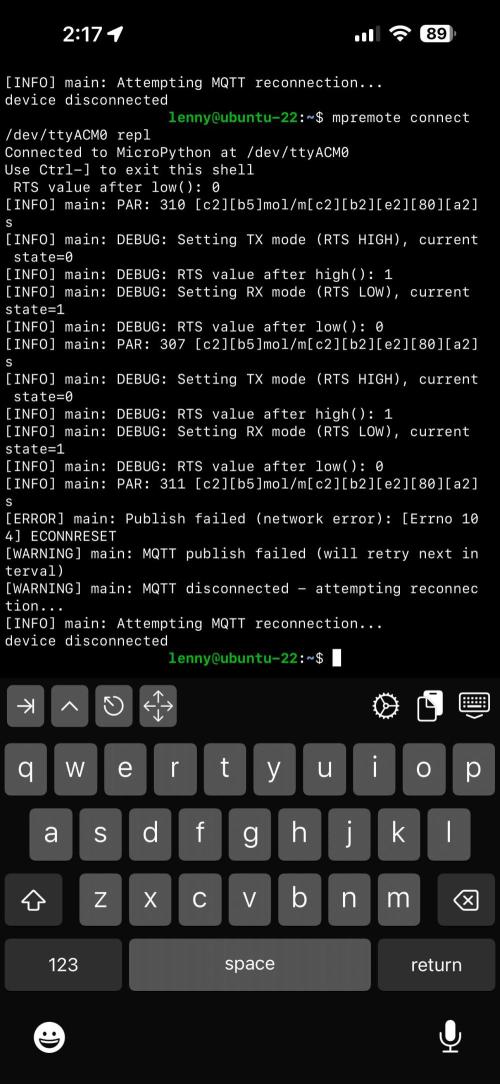Switch to the 123 numeric keyboard

pos(63,964)
